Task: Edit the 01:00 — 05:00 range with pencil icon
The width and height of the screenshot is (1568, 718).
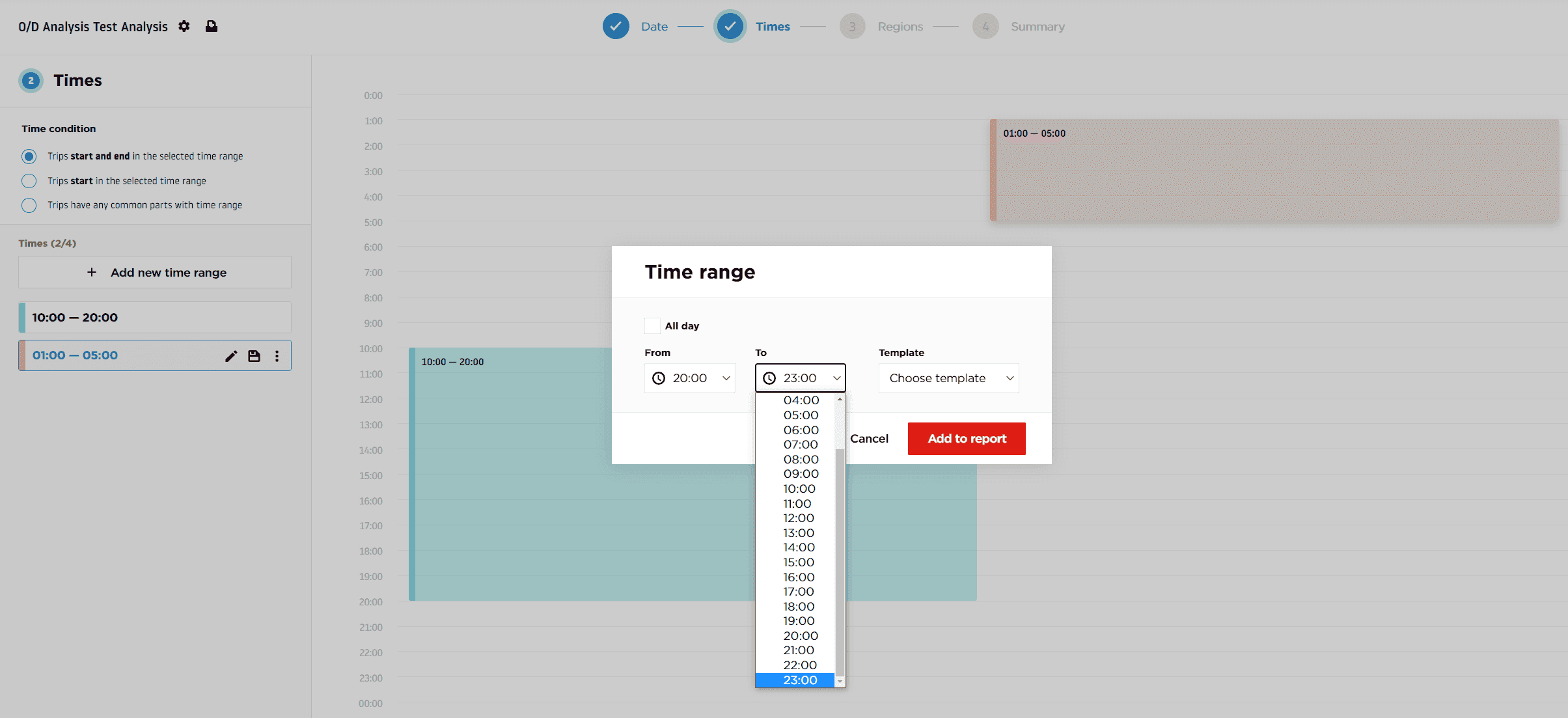Action: [x=231, y=356]
